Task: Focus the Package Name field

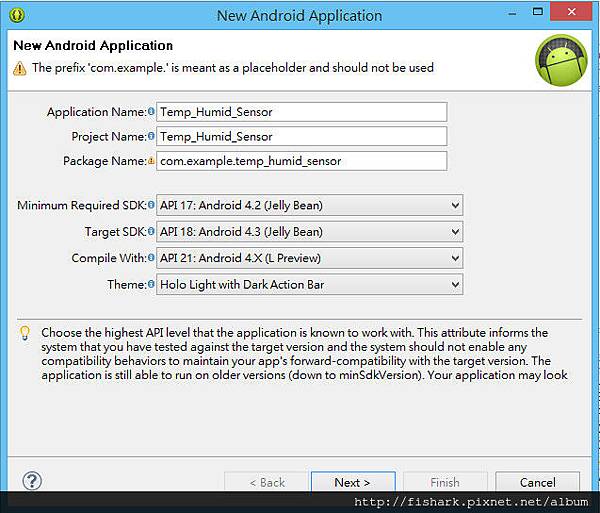Action: click(x=302, y=161)
